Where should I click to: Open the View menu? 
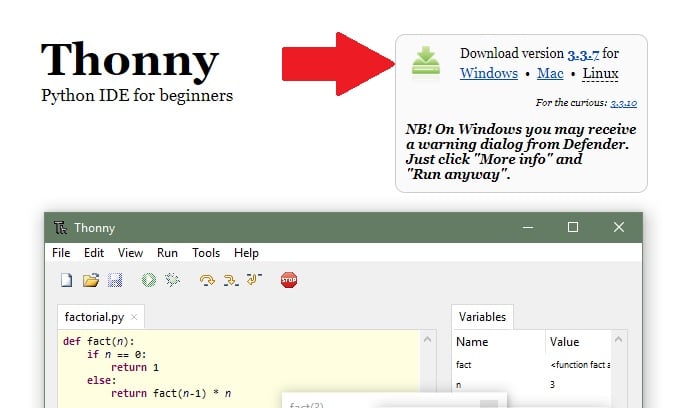[130, 253]
